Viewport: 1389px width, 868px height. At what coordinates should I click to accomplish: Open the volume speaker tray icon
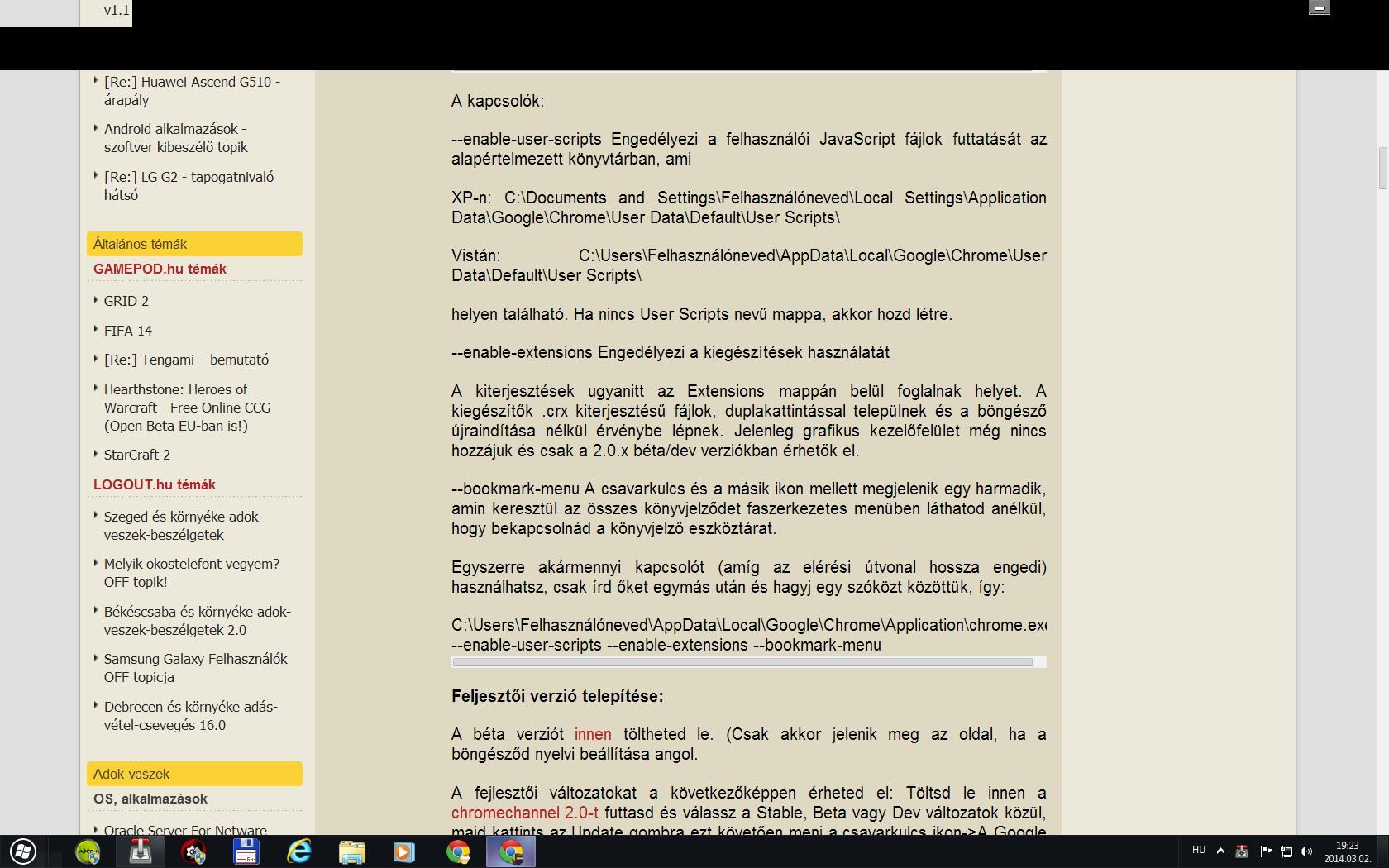click(1306, 851)
